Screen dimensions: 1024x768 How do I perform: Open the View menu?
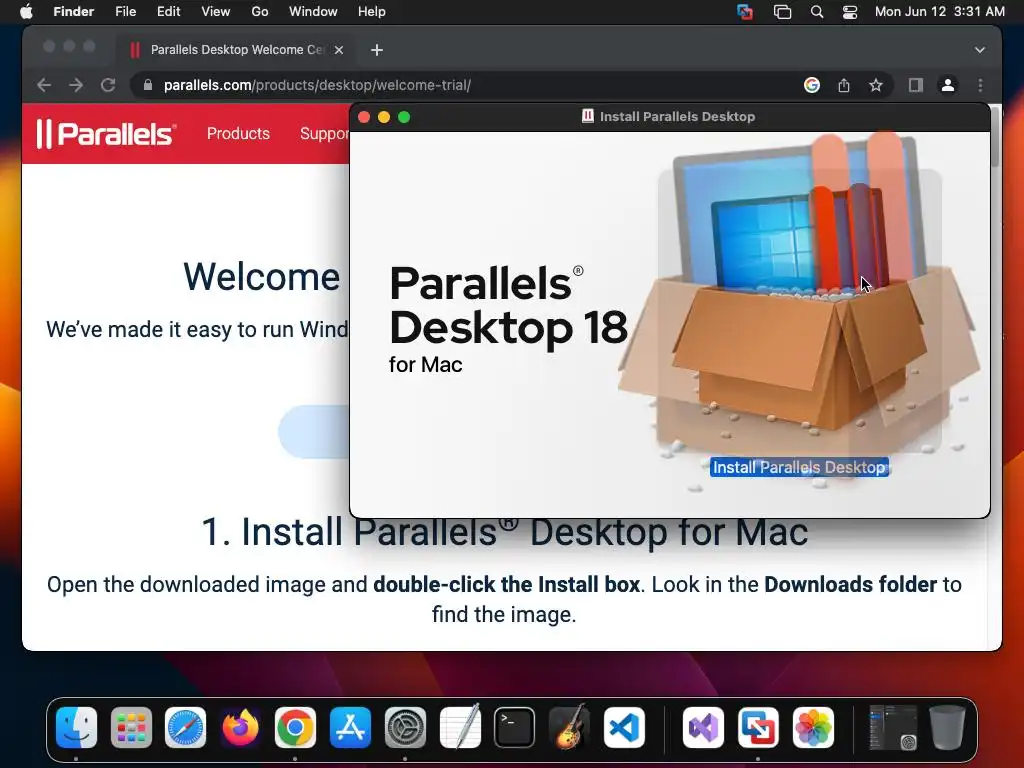tap(216, 12)
